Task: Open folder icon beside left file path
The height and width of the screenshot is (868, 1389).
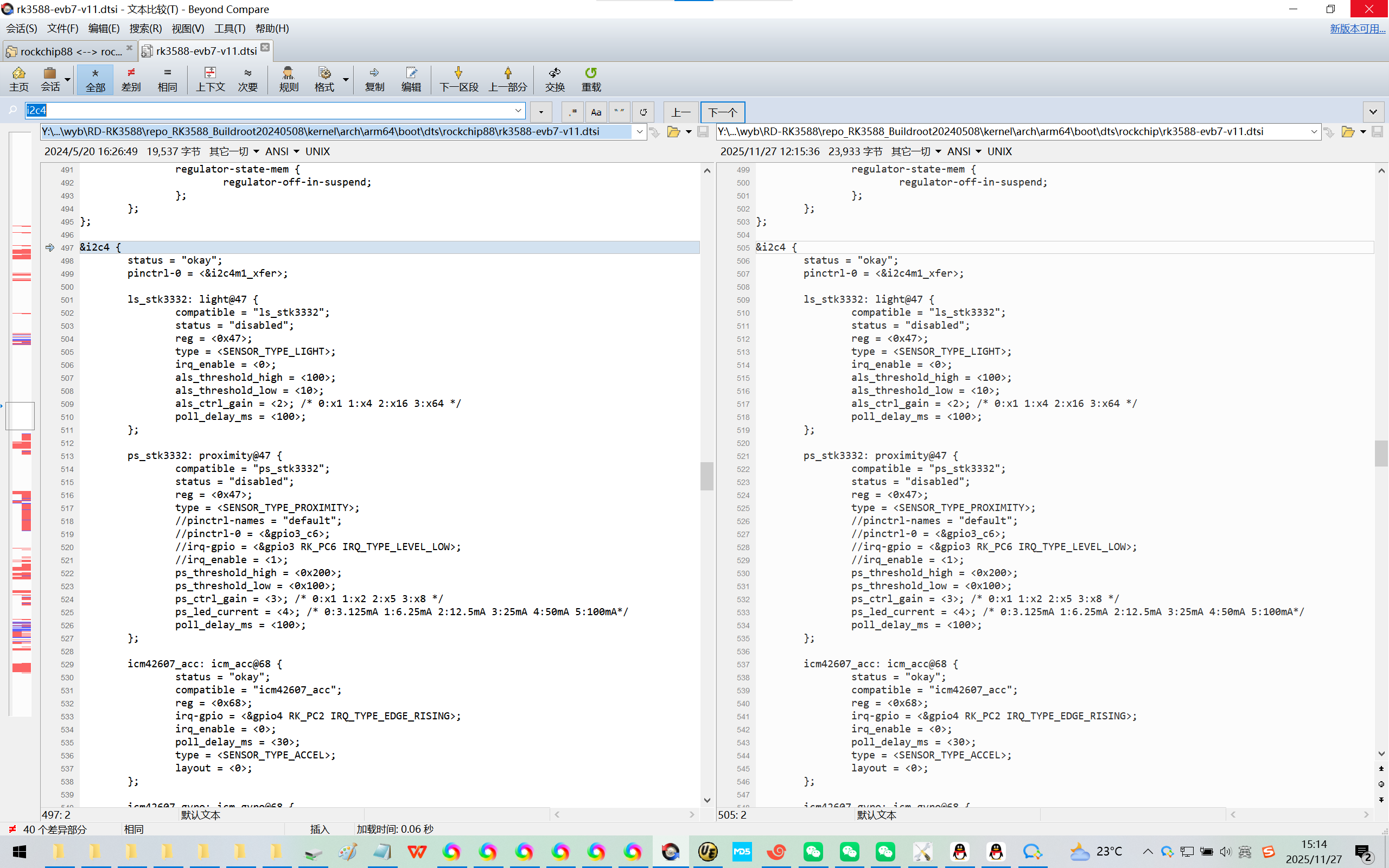Action: click(673, 132)
